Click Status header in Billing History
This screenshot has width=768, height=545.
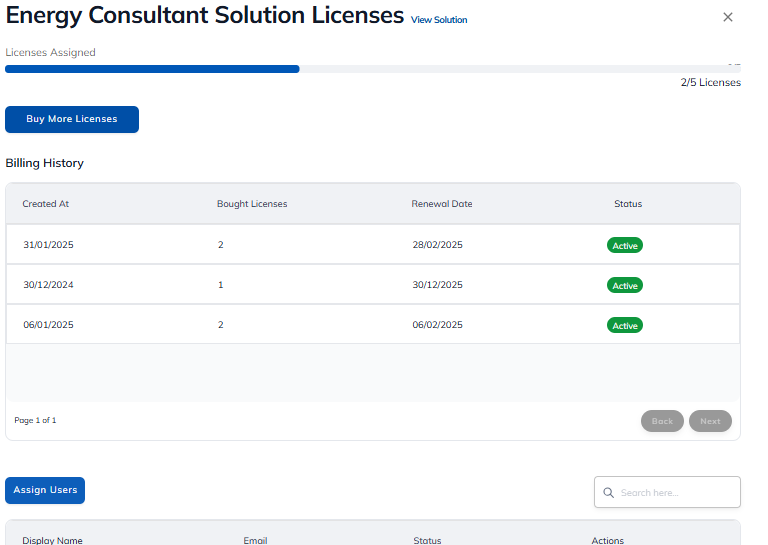(x=628, y=204)
